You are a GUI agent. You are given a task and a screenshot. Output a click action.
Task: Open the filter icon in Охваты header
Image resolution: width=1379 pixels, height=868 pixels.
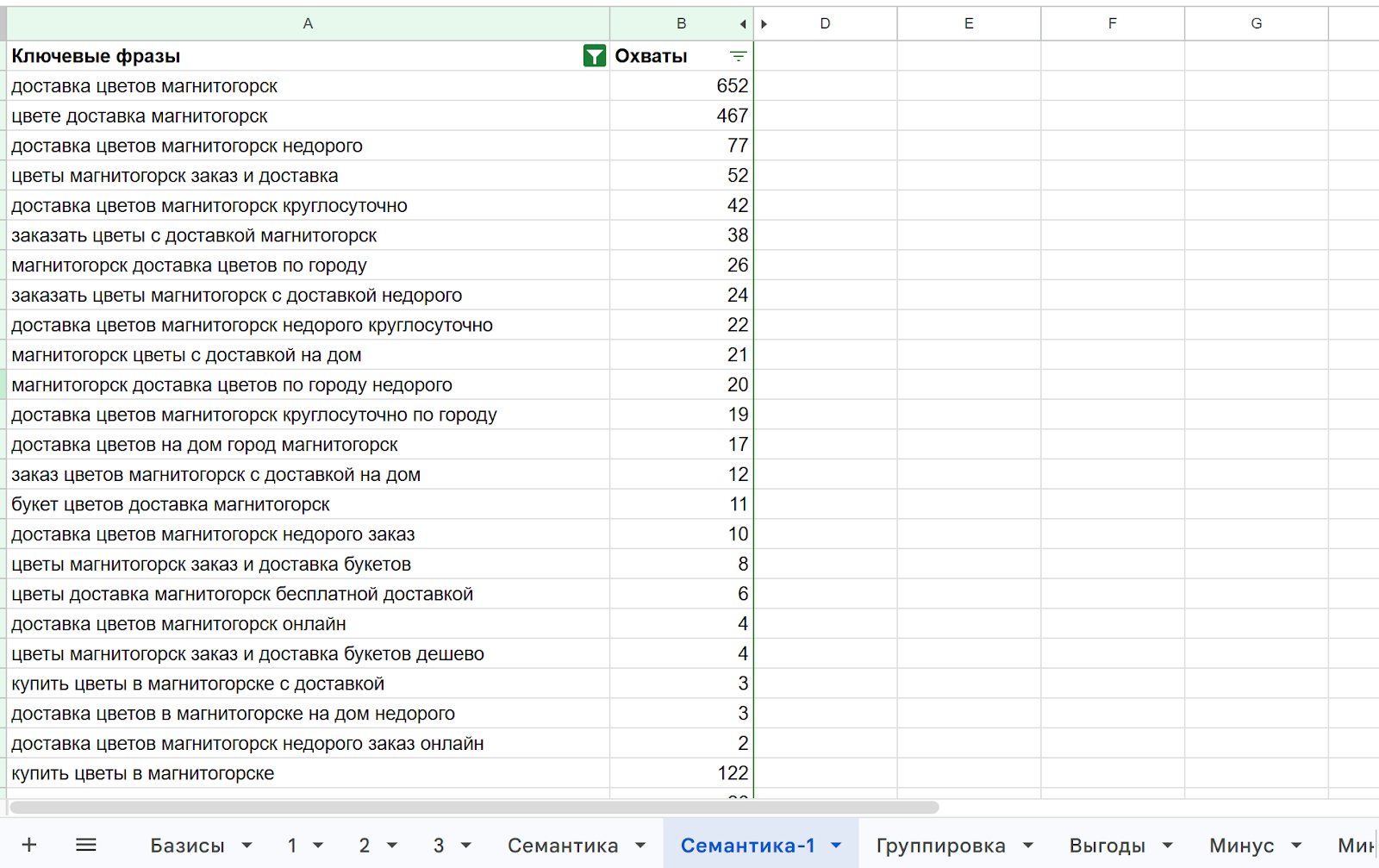pos(738,56)
